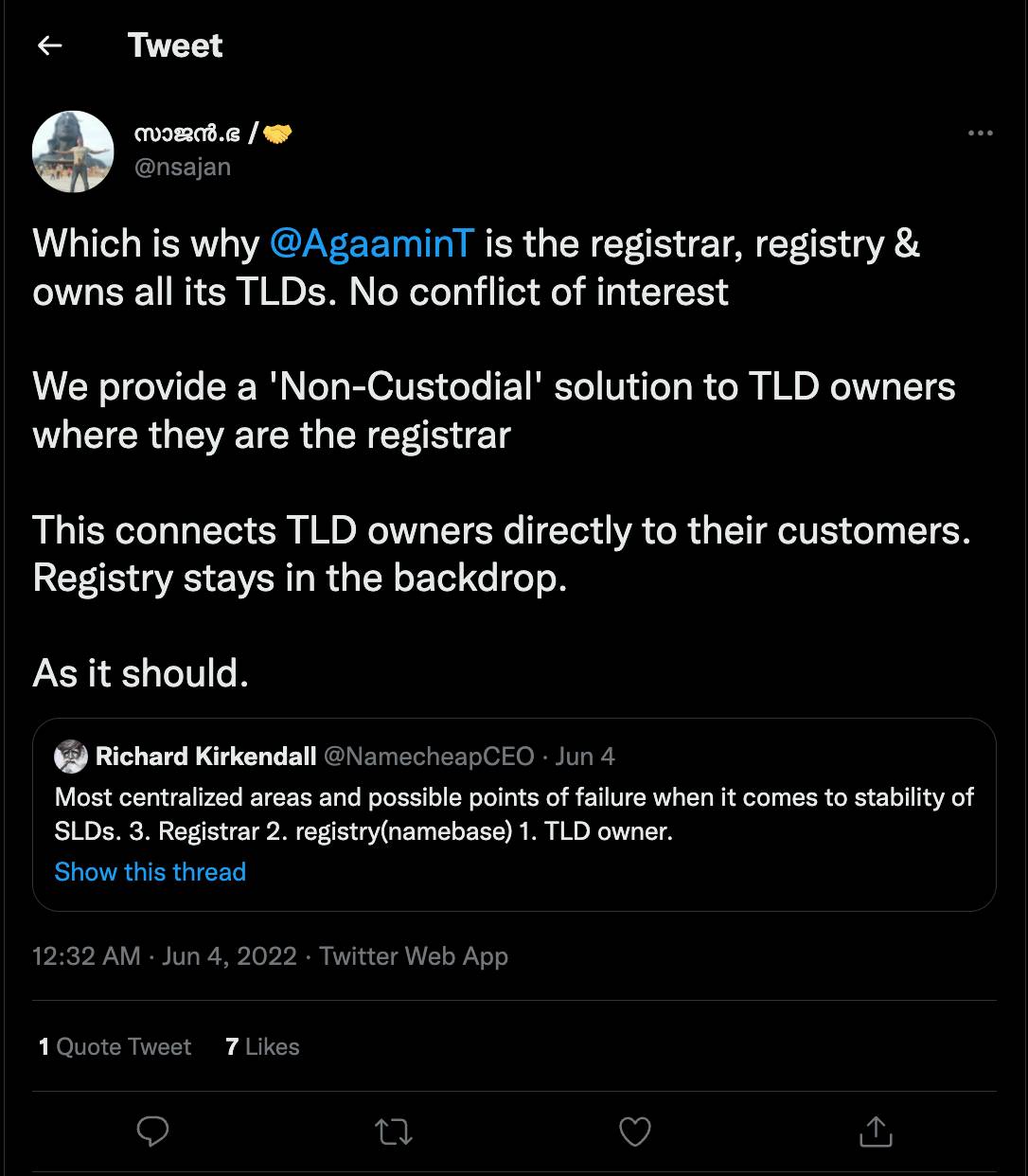This screenshot has height=1176, width=1028.
Task: View the 1 Quote Tweet list
Action: click(x=115, y=1046)
